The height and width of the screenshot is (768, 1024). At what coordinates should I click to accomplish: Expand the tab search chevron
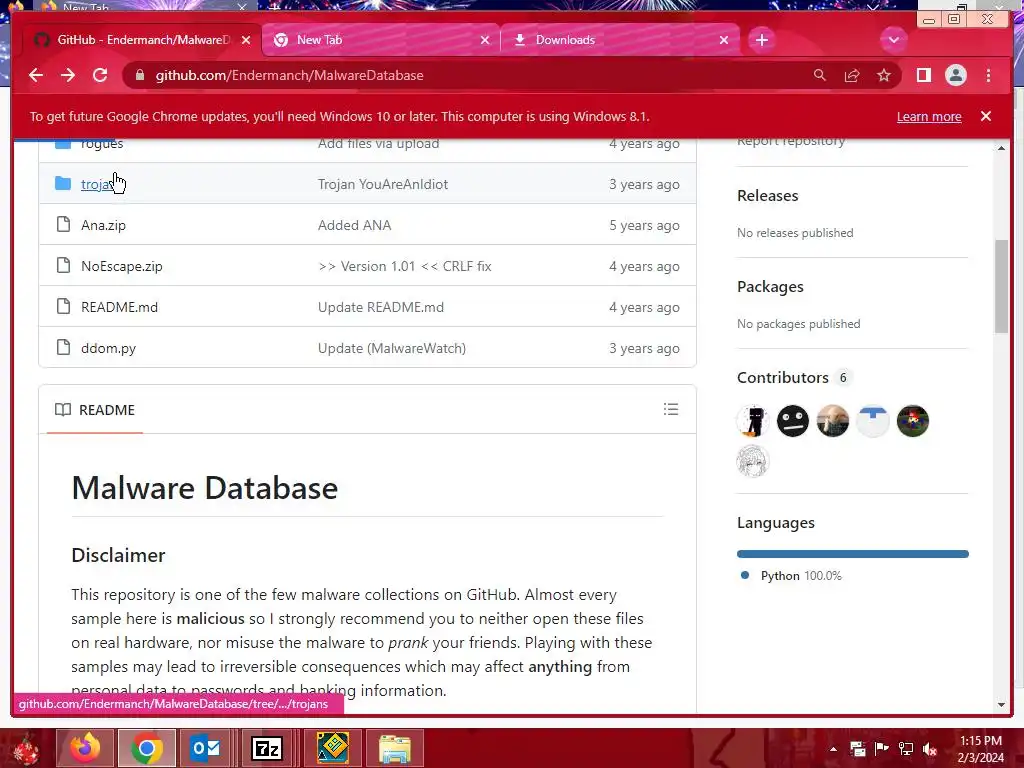point(893,40)
